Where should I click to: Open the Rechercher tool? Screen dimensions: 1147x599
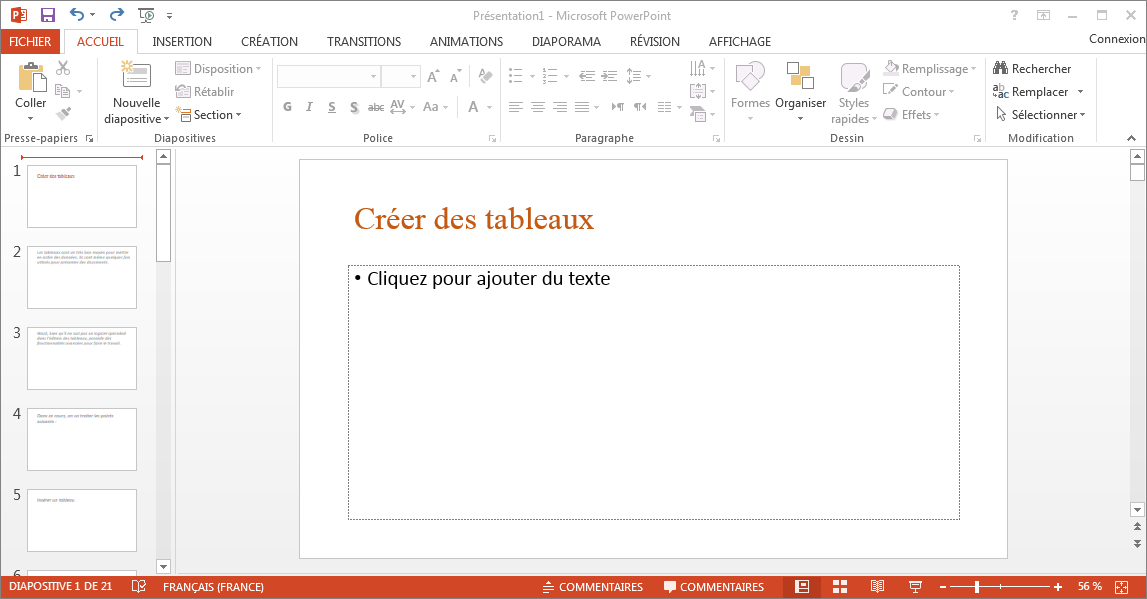(x=1037, y=68)
